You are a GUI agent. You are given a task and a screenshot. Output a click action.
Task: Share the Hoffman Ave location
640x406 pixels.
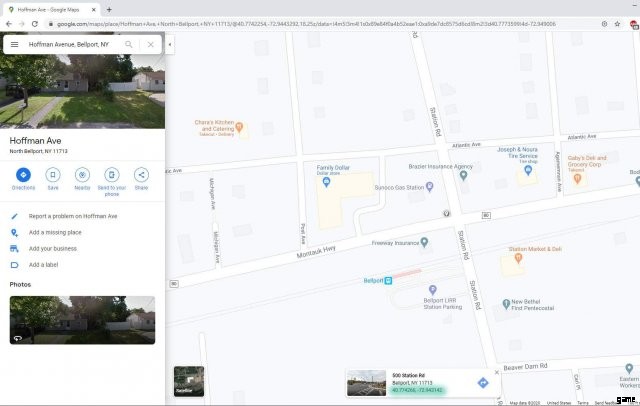(x=141, y=175)
